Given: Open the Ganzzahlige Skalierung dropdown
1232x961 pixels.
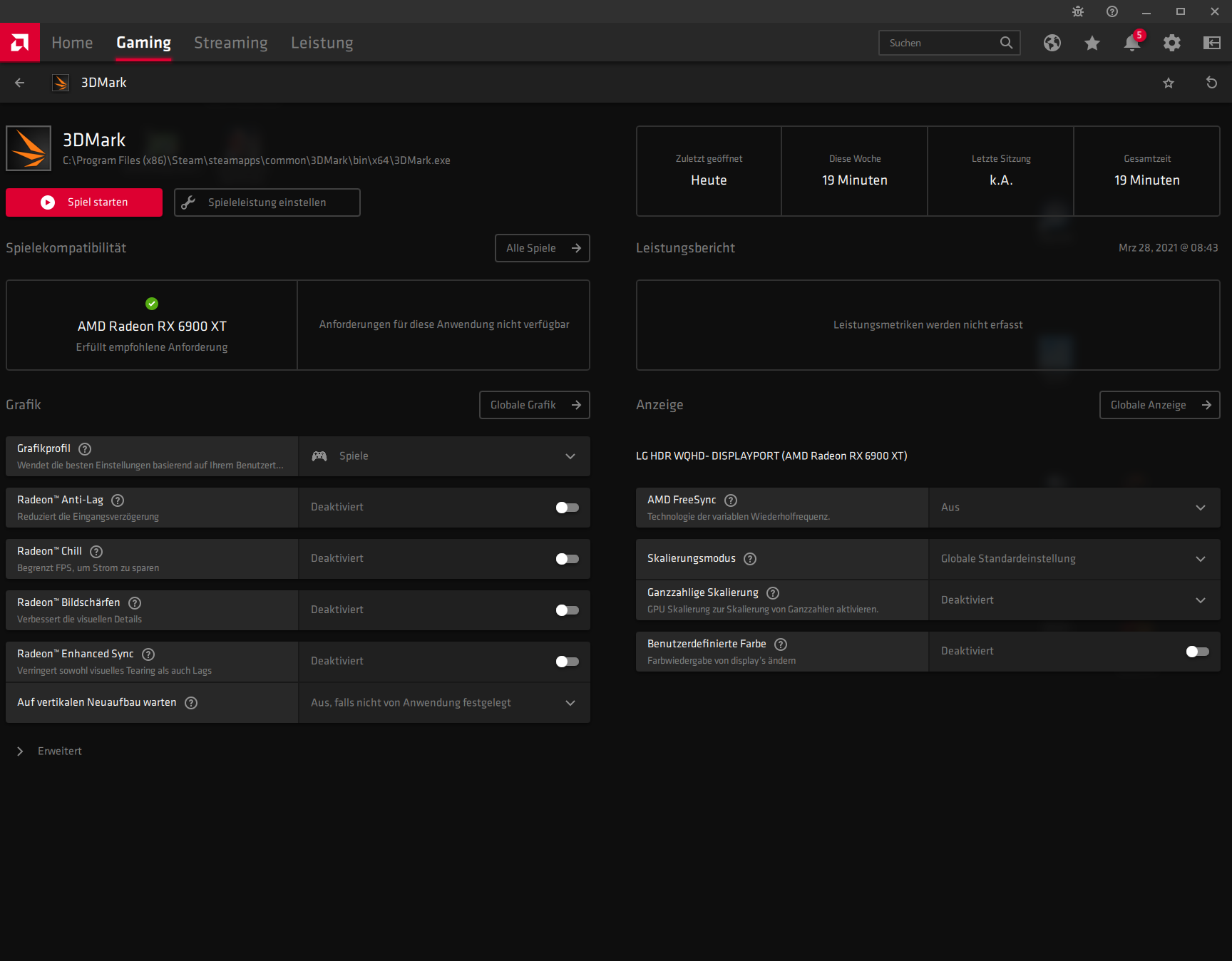Looking at the screenshot, I should 1074,600.
